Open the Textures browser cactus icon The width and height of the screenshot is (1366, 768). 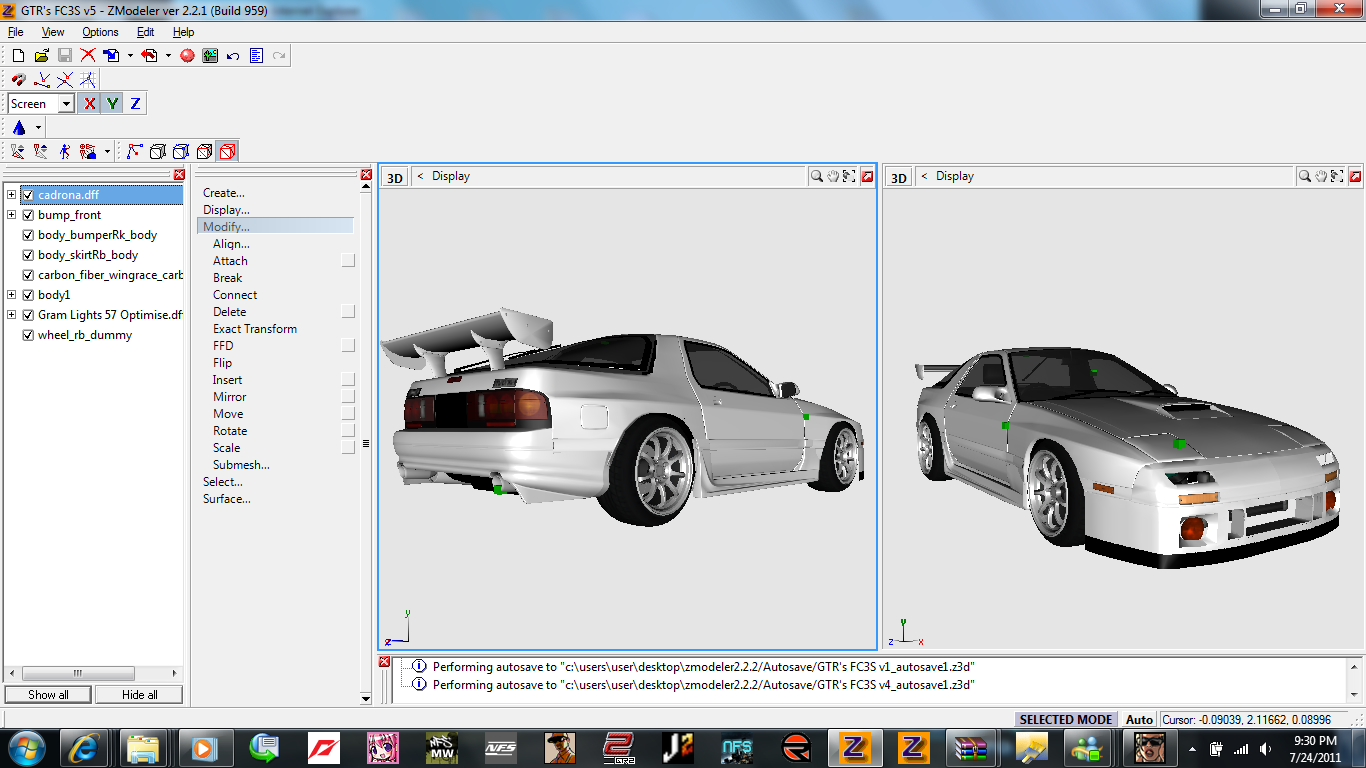click(x=210, y=56)
